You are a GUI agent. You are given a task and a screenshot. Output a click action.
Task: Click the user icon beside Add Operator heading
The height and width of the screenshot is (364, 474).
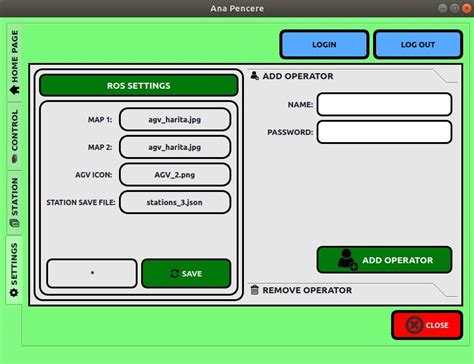[255, 76]
